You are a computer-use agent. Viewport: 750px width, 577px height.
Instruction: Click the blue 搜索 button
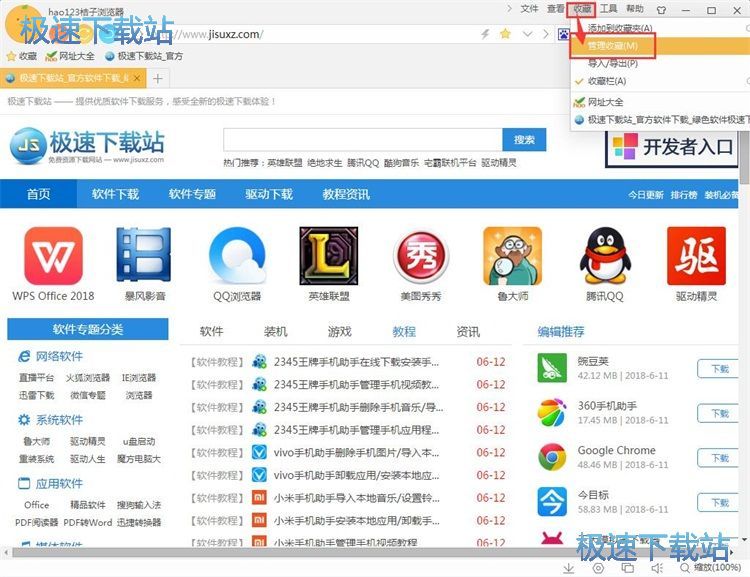click(x=524, y=140)
